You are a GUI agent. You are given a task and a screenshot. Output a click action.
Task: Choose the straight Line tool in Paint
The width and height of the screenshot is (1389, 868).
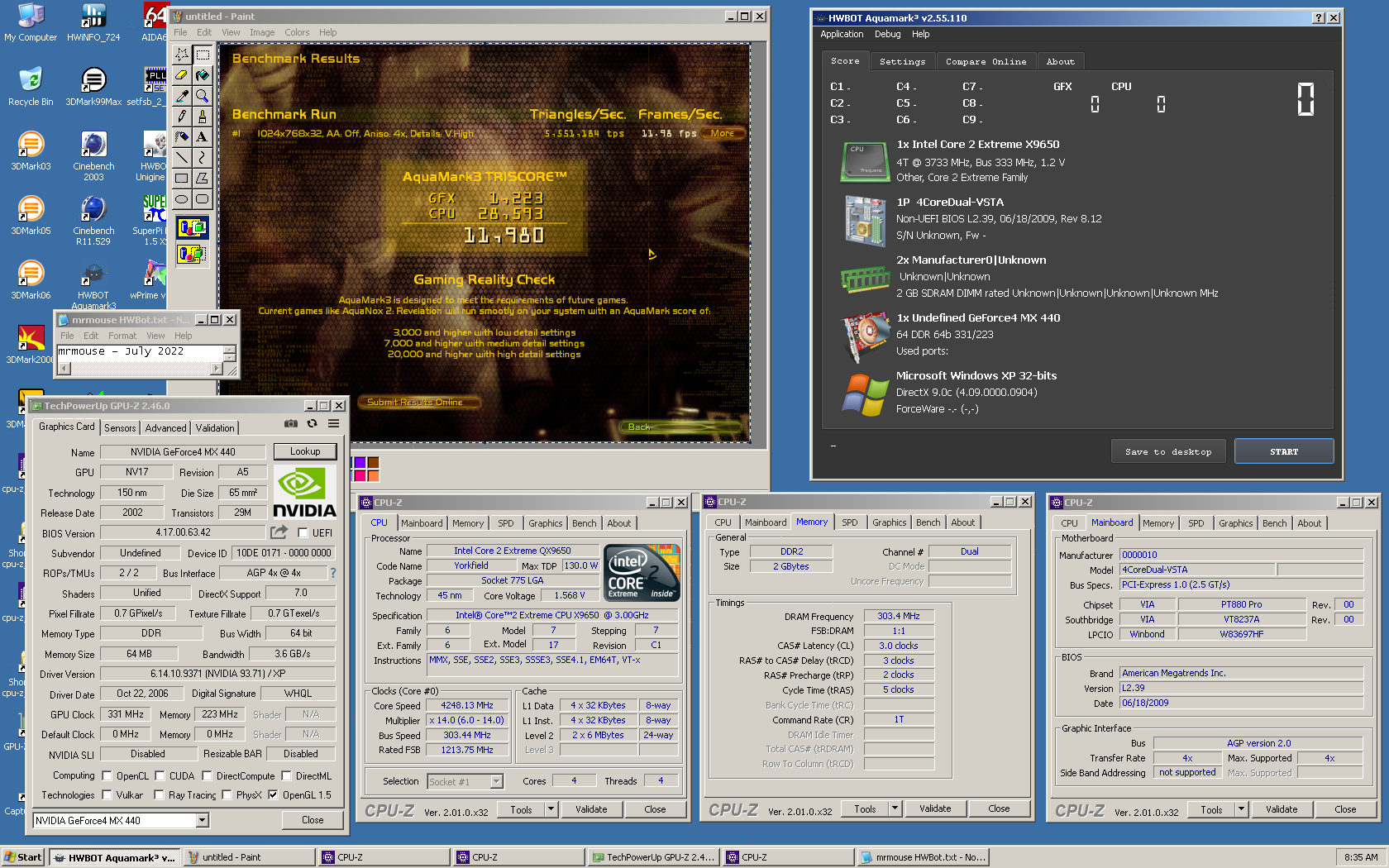coord(182,158)
